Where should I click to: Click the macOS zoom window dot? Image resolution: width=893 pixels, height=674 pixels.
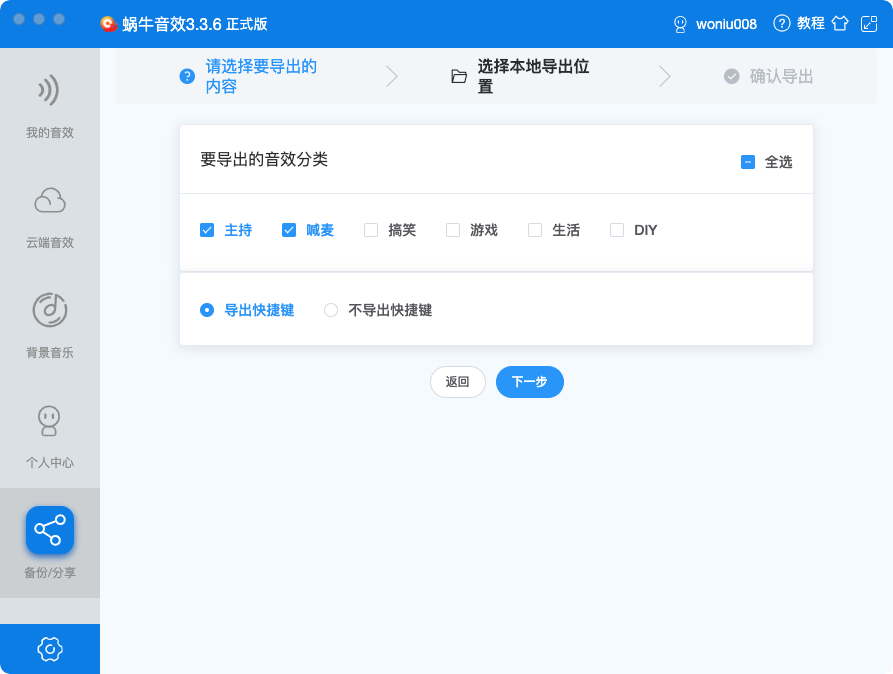tap(59, 19)
